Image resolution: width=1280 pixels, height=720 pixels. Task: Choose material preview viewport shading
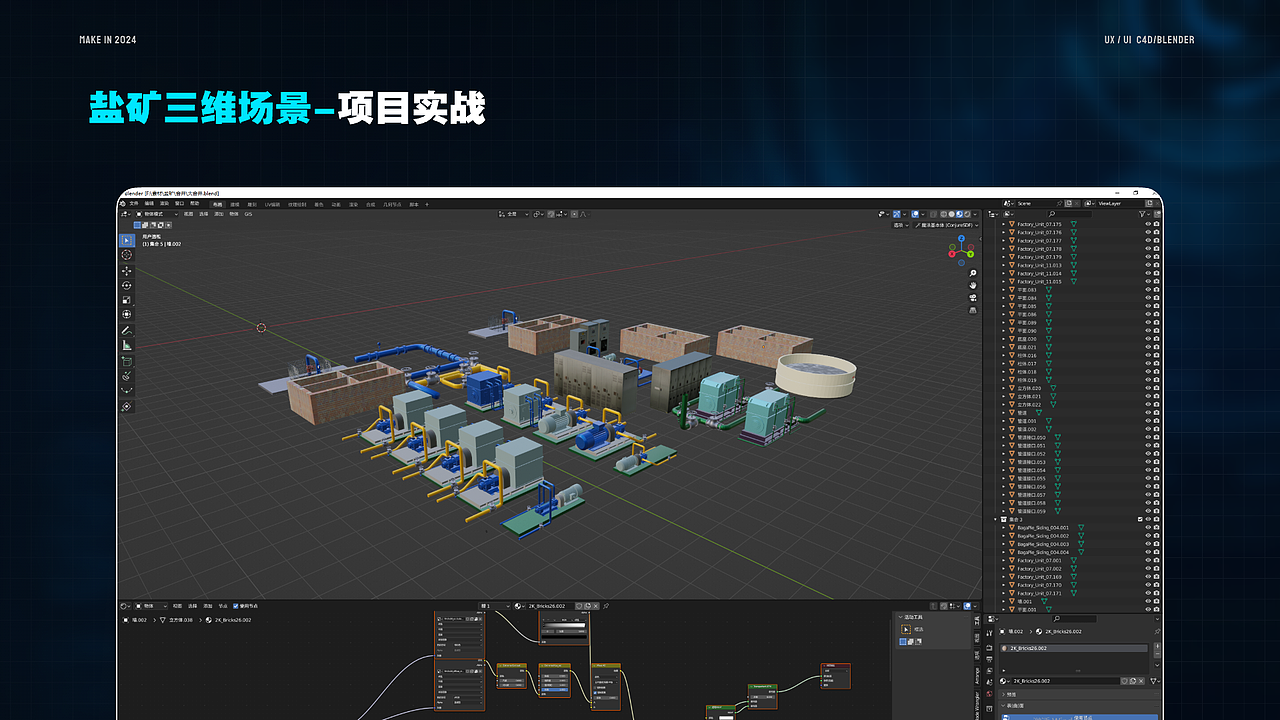pos(959,214)
